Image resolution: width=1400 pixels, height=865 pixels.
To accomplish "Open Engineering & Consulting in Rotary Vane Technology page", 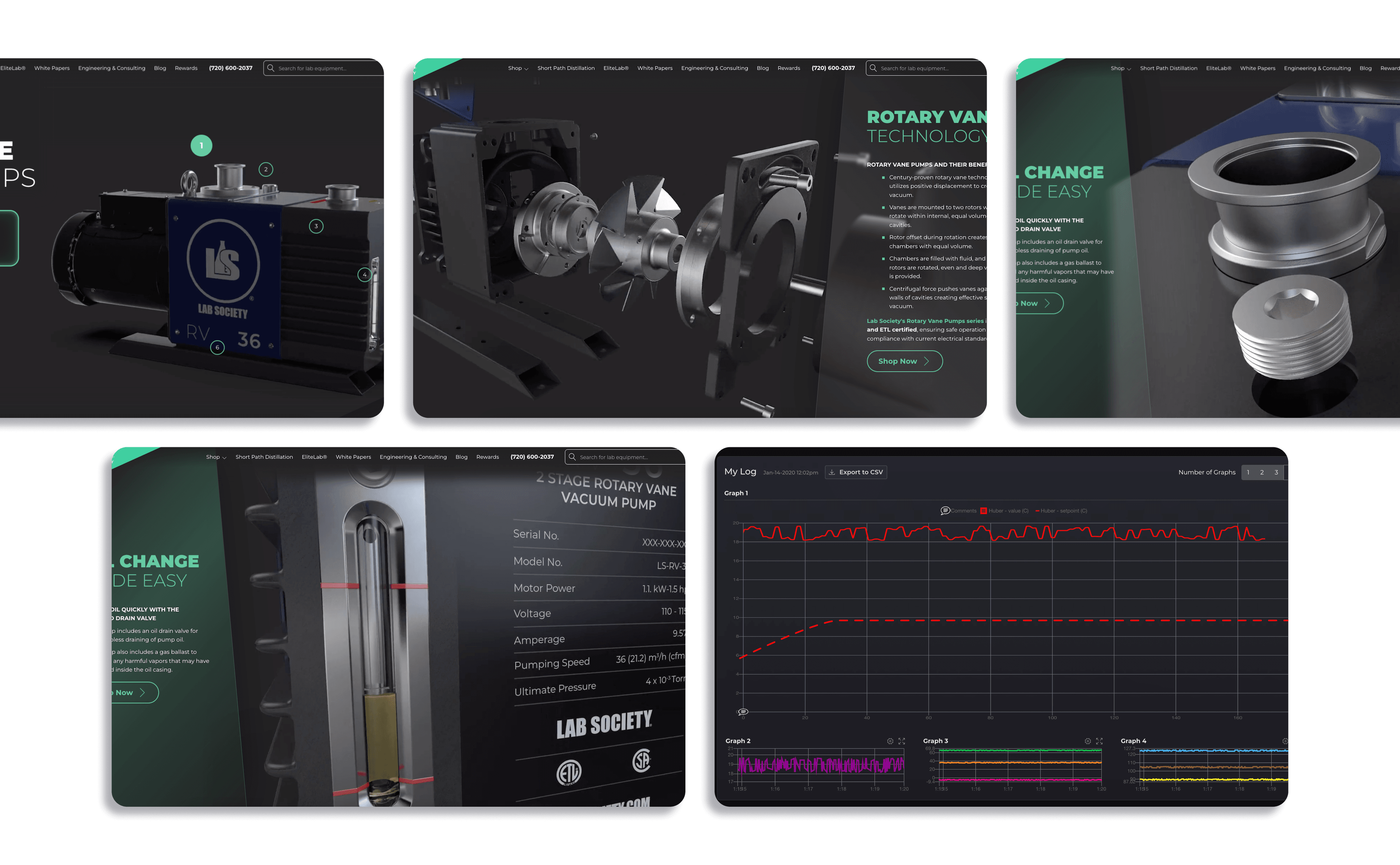I will coord(715,68).
